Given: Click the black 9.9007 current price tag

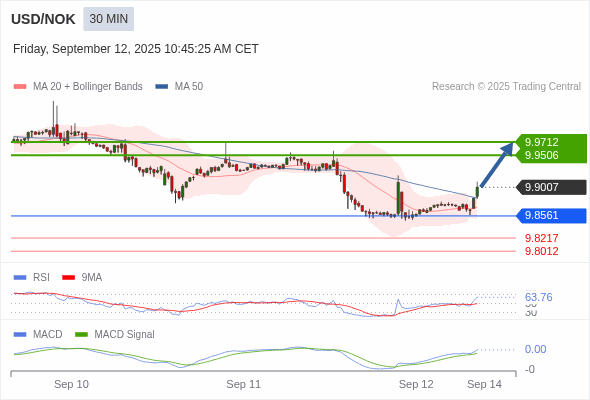Looking at the screenshot, I should coord(551,187).
